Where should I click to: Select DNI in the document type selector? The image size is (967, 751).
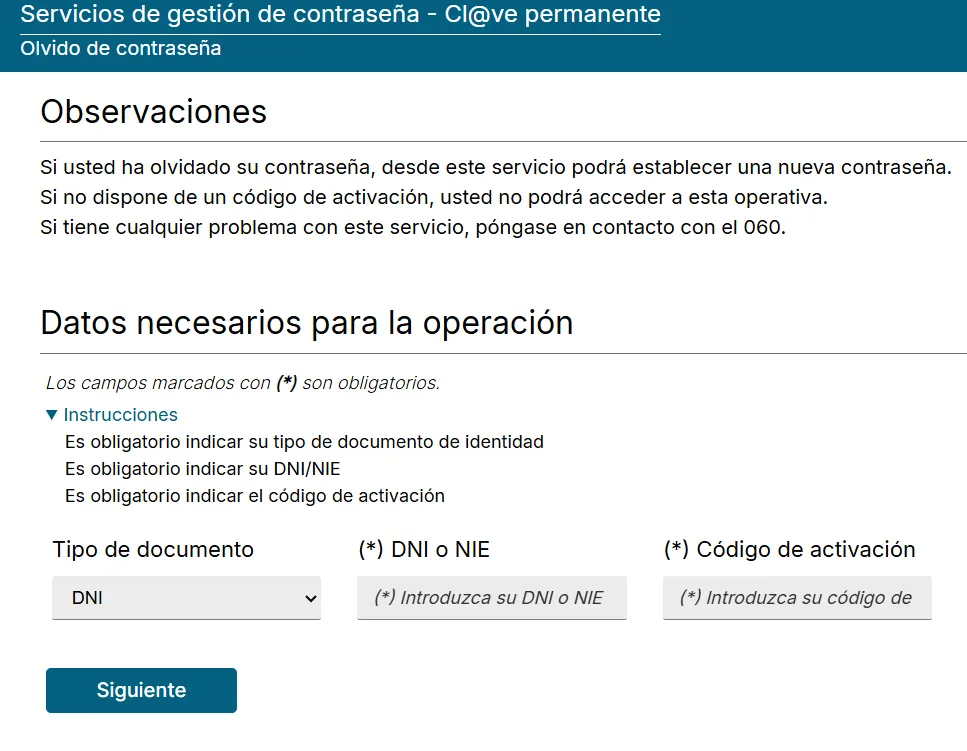(x=185, y=597)
